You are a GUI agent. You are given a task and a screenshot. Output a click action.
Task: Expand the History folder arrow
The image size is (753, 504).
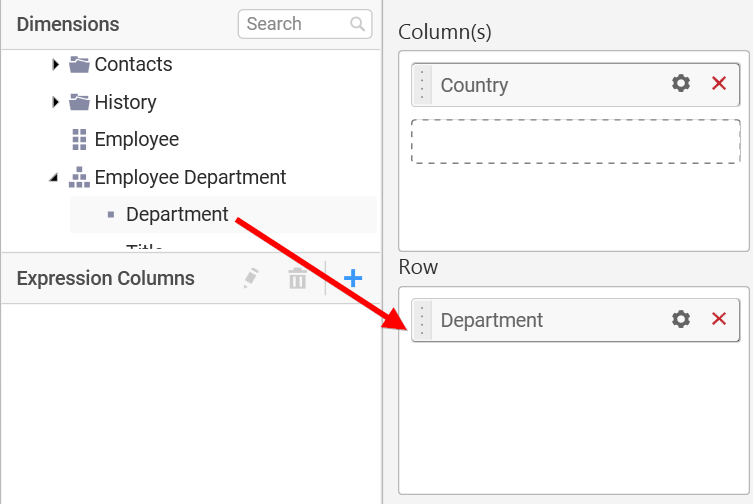click(55, 102)
